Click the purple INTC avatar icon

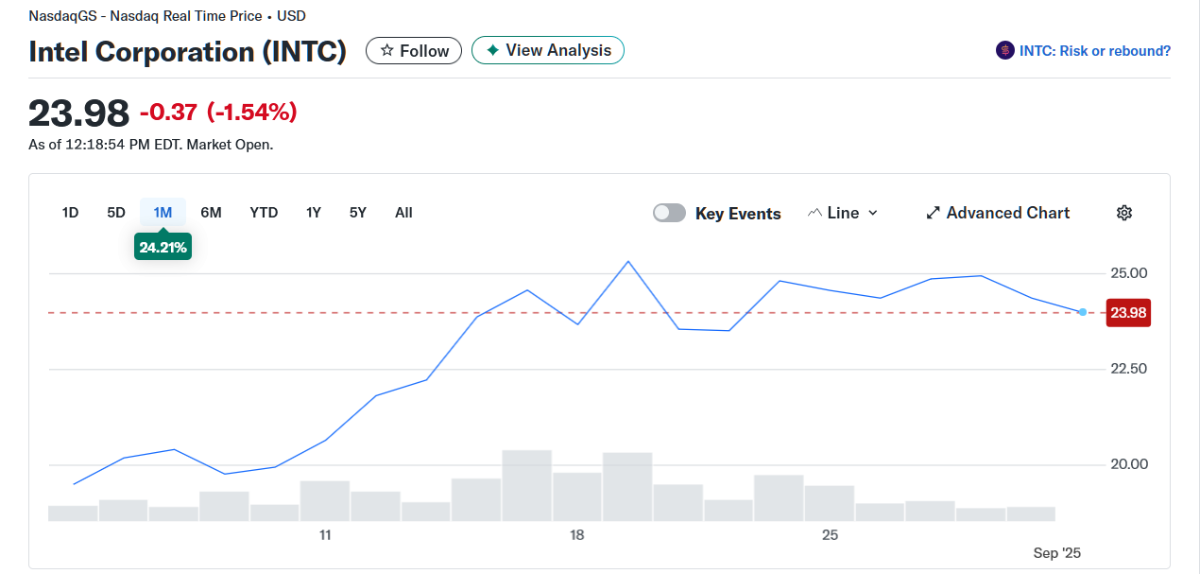[x=1005, y=51]
